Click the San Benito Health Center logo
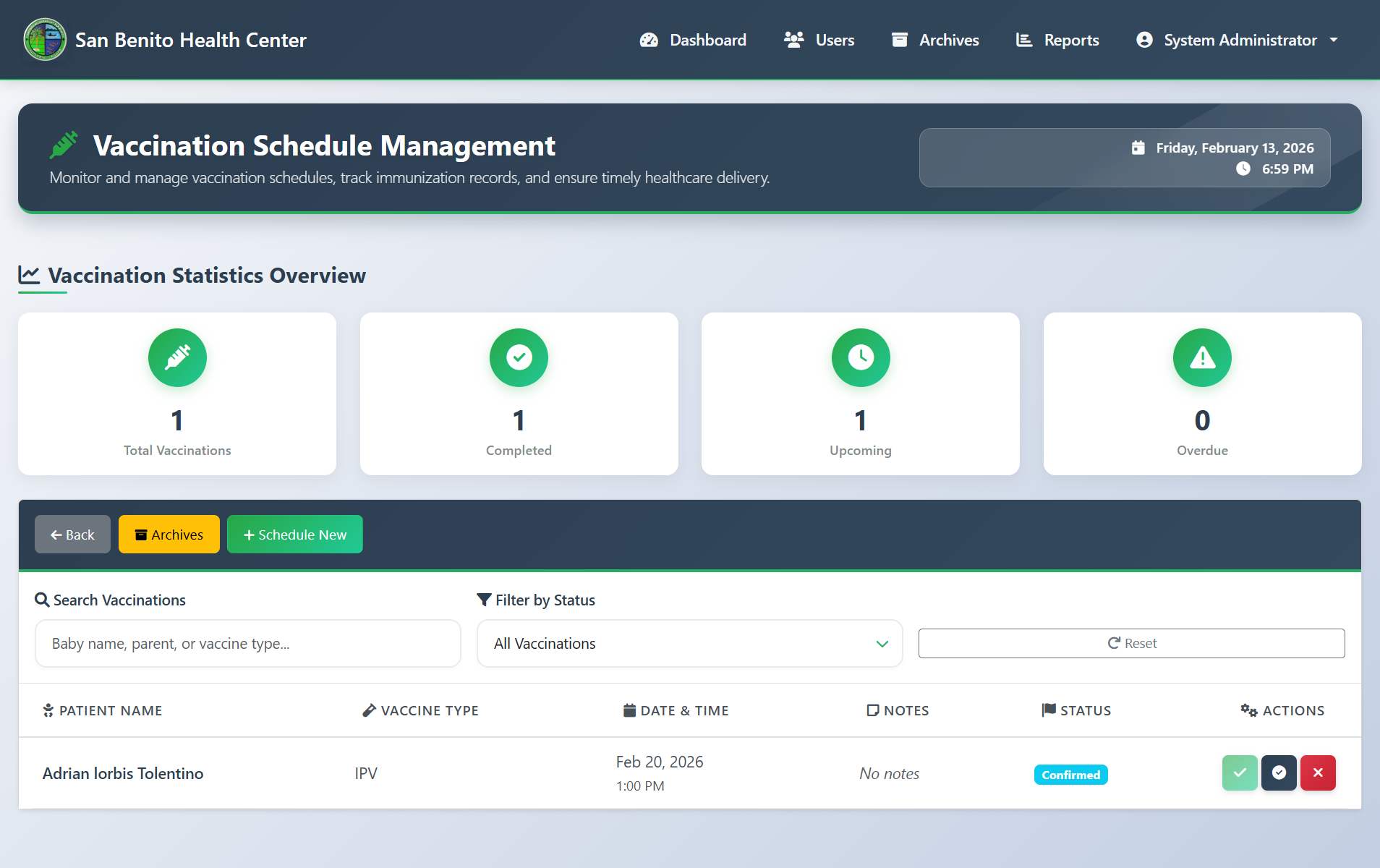The width and height of the screenshot is (1380, 868). pos(45,40)
